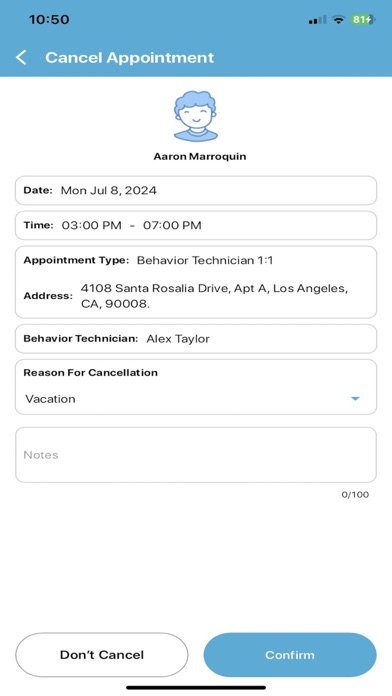Tap the Don't Cancel button
This screenshot has width=392, height=696.
(102, 655)
